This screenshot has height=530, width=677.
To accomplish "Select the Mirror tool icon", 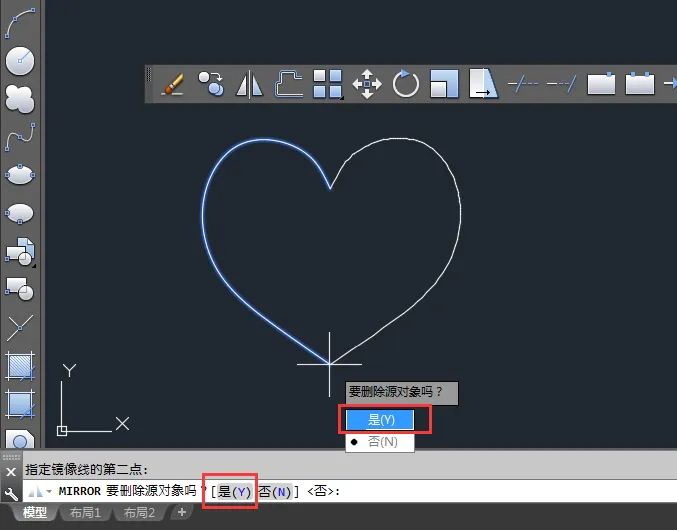I will coord(250,84).
